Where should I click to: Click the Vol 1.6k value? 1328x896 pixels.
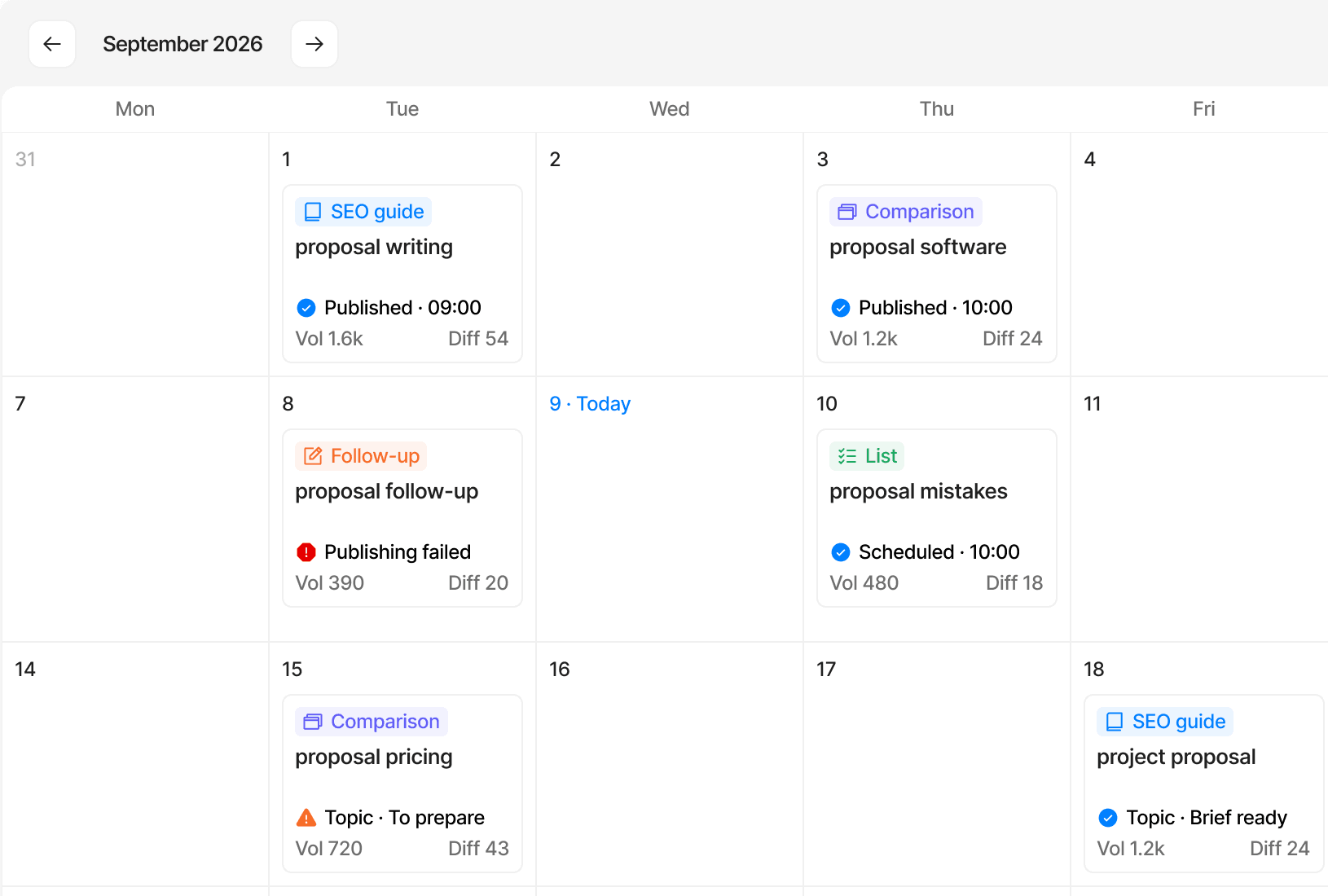tap(329, 339)
